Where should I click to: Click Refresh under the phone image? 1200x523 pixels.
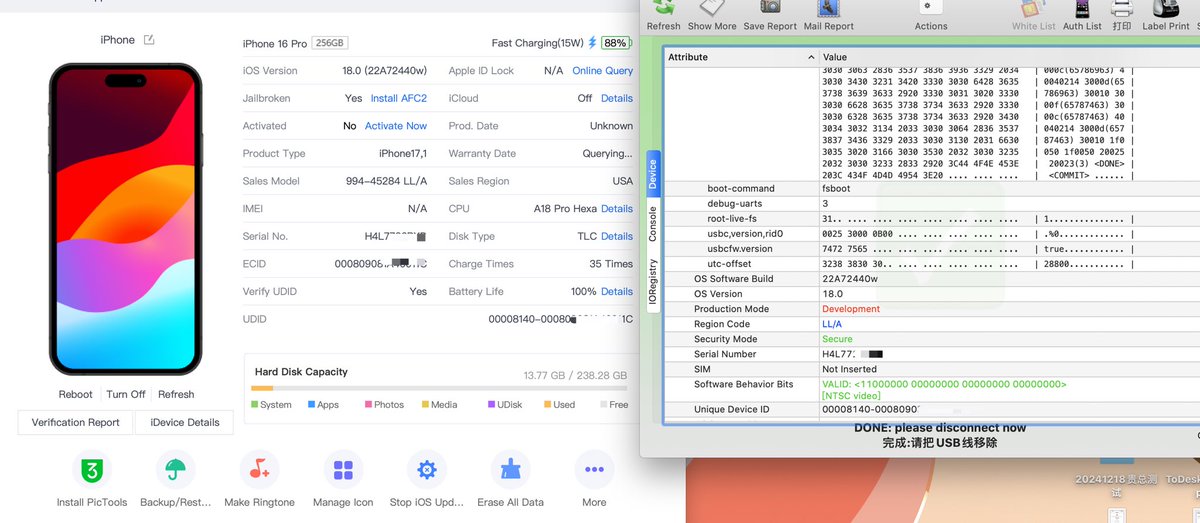point(176,394)
